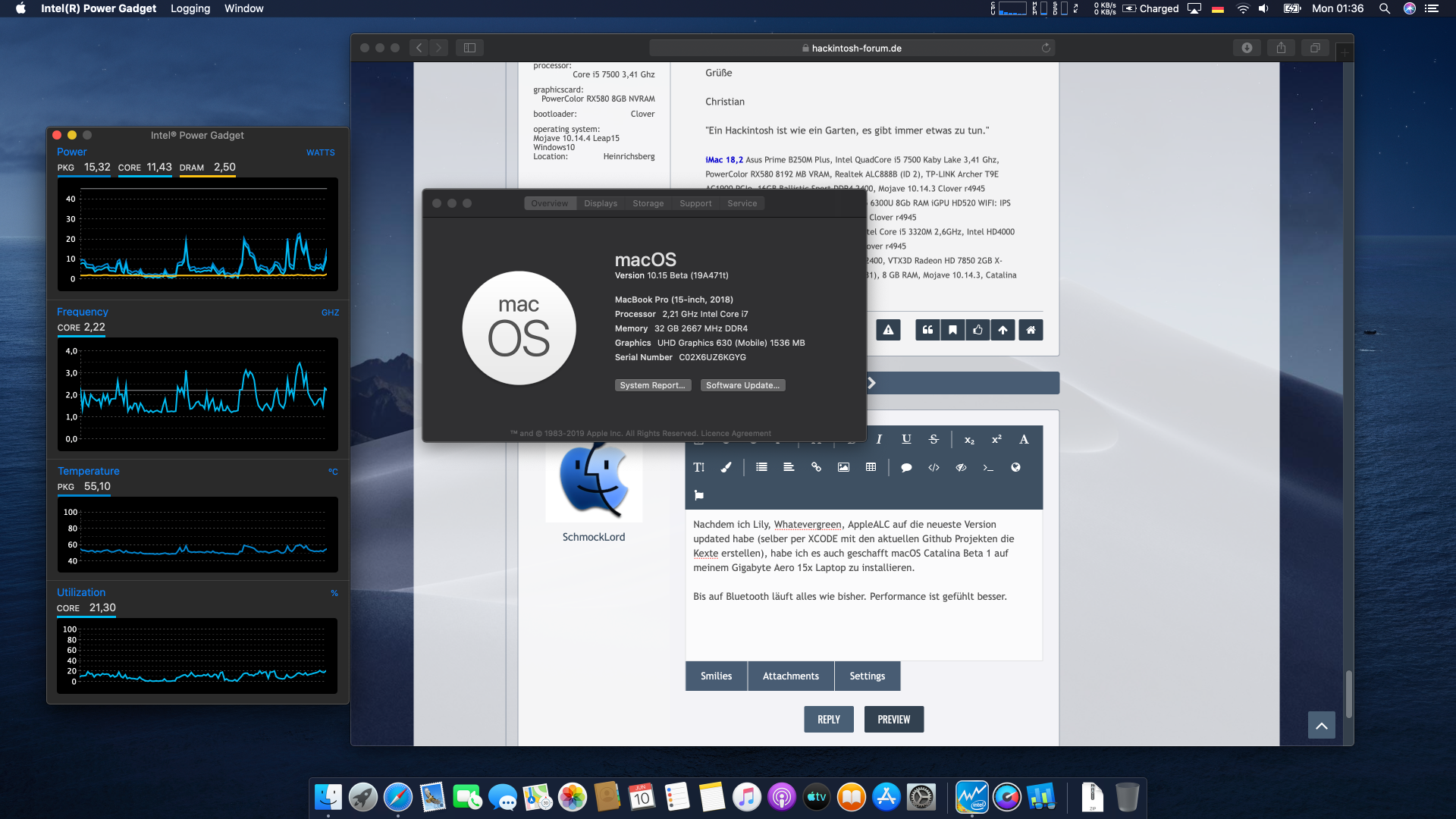Click the code tag icon
The height and width of the screenshot is (819, 1456).
(934, 467)
